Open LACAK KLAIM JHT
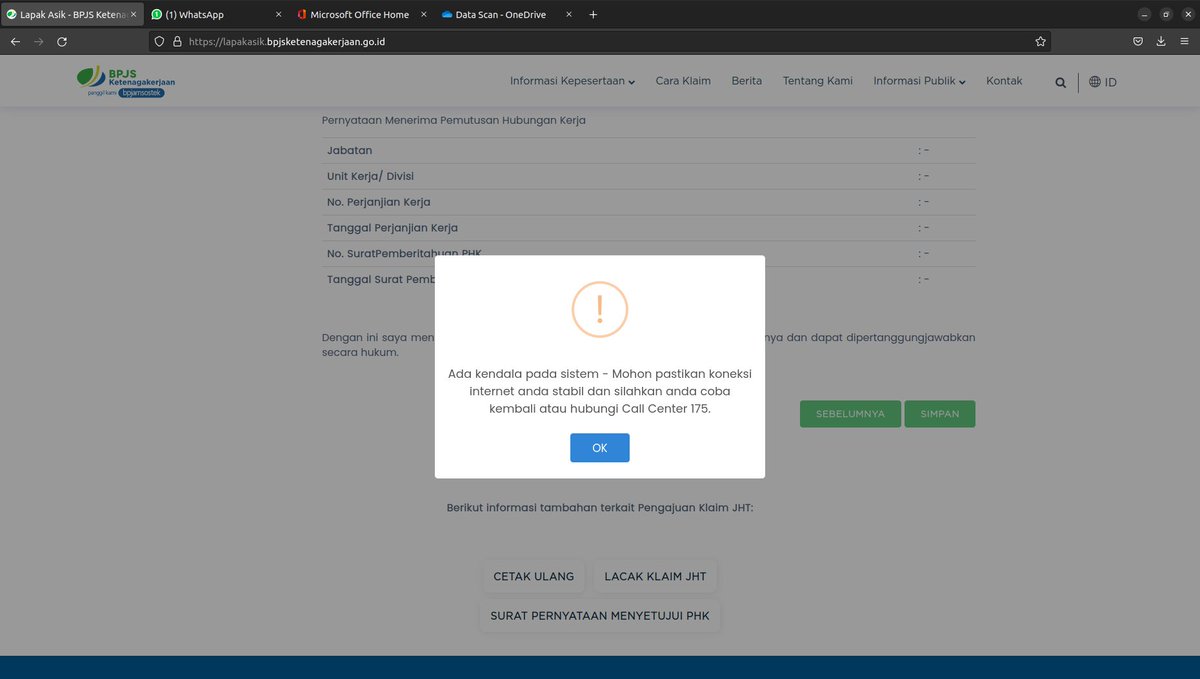The height and width of the screenshot is (679, 1200). coord(656,576)
